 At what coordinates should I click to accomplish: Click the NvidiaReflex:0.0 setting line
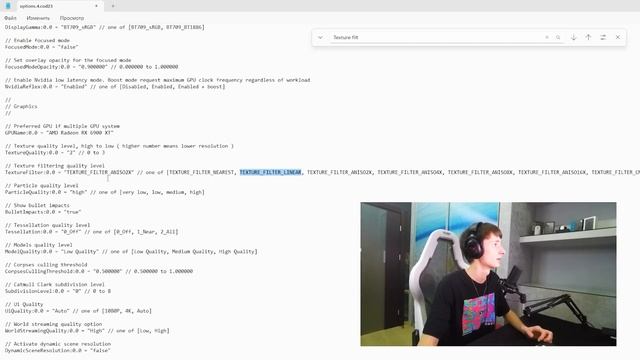coord(115,87)
